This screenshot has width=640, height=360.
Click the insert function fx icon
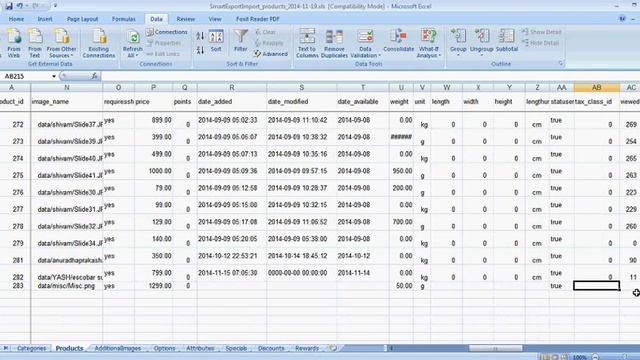click(94, 76)
